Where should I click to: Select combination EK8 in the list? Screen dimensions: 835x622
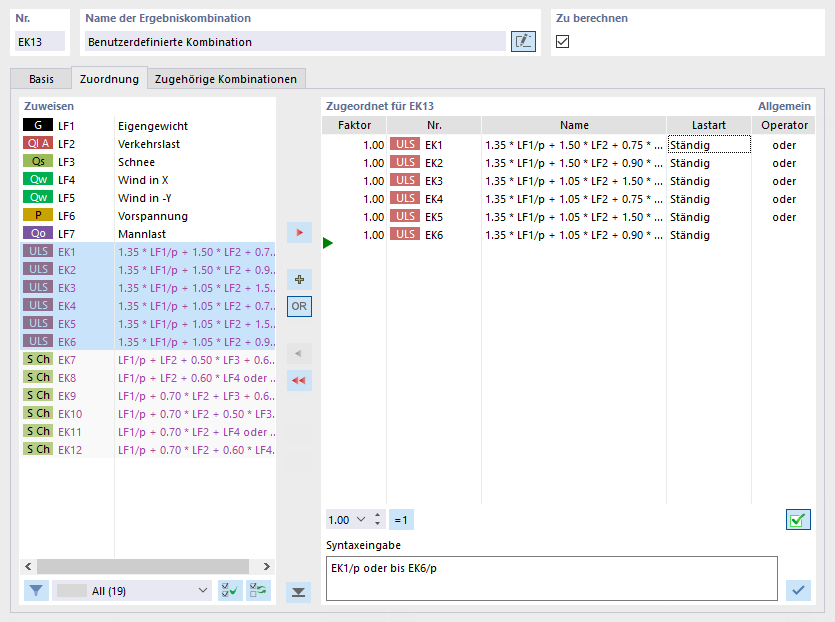click(x=148, y=378)
